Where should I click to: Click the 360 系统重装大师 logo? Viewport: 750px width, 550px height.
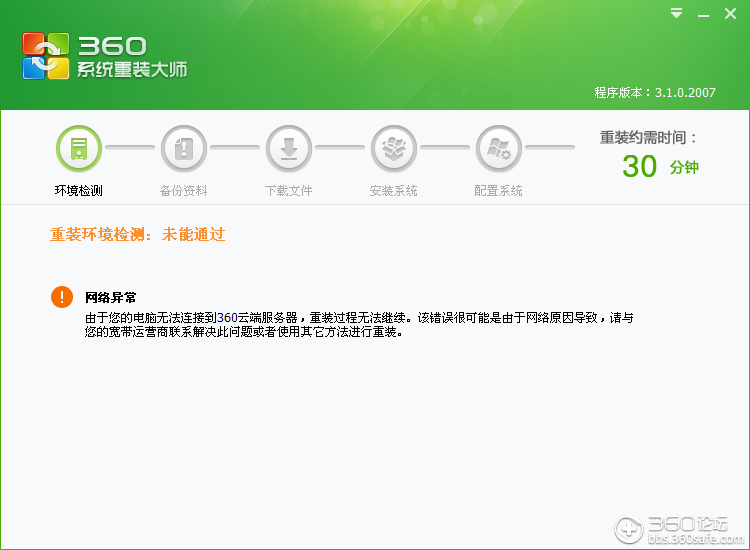105,56
